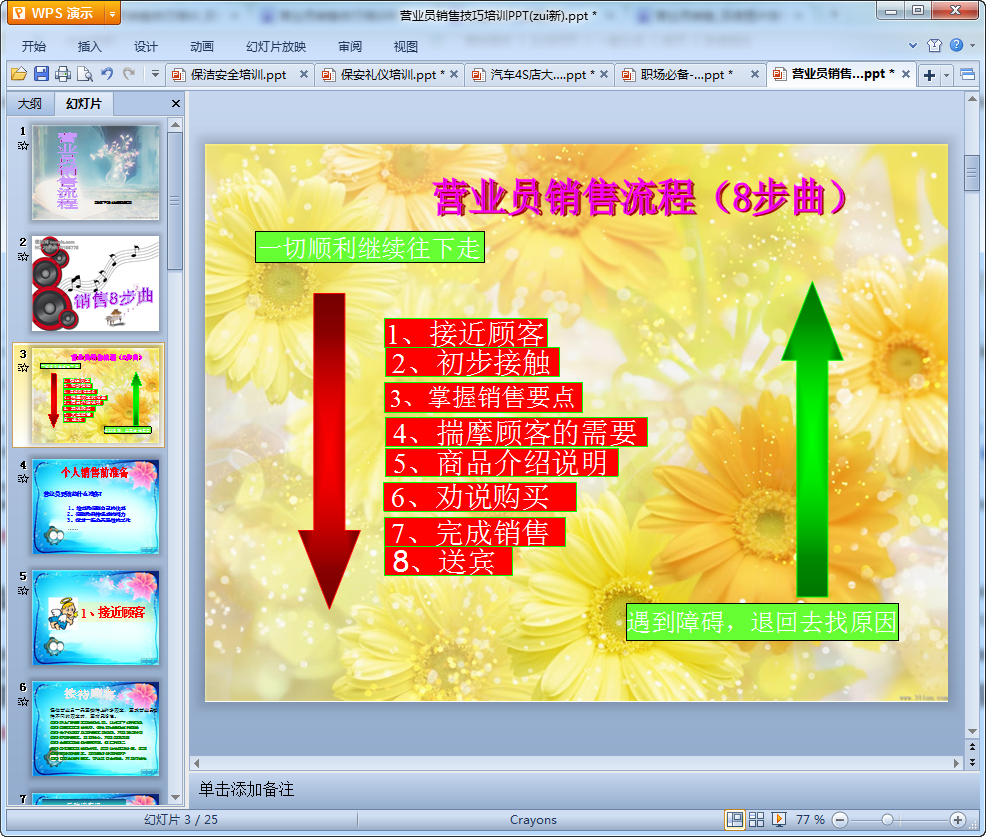Select slide 4 个人销售前准备 thumbnail
986x837 pixels.
coord(96,506)
